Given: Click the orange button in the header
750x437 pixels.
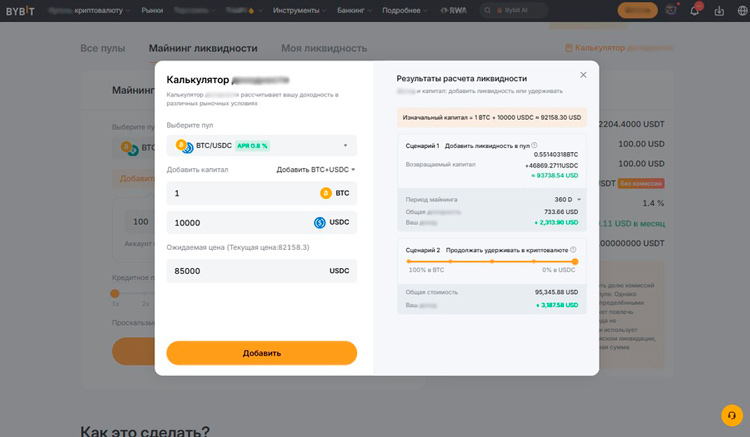Looking at the screenshot, I should tap(637, 10).
